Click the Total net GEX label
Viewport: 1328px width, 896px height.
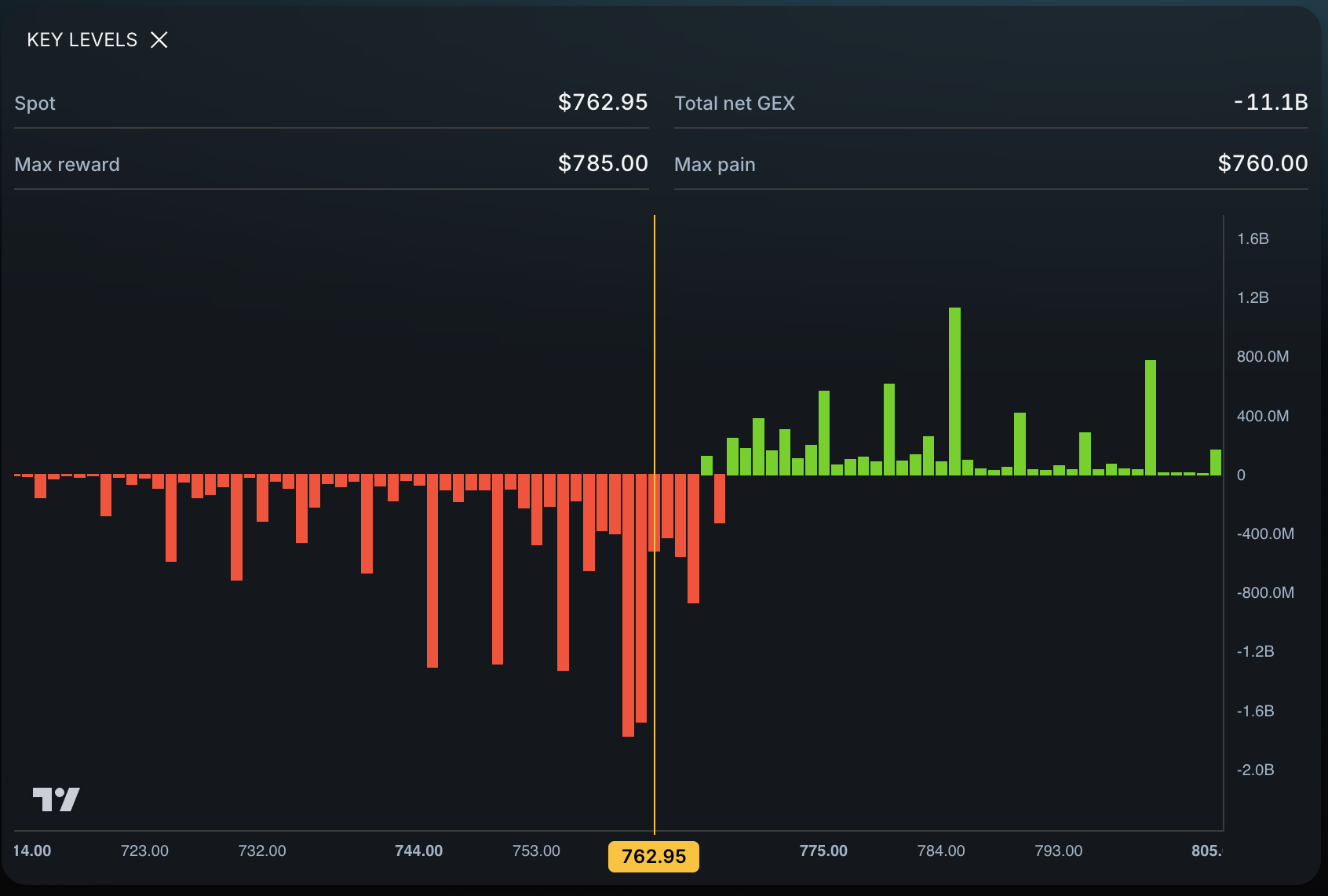pos(735,104)
